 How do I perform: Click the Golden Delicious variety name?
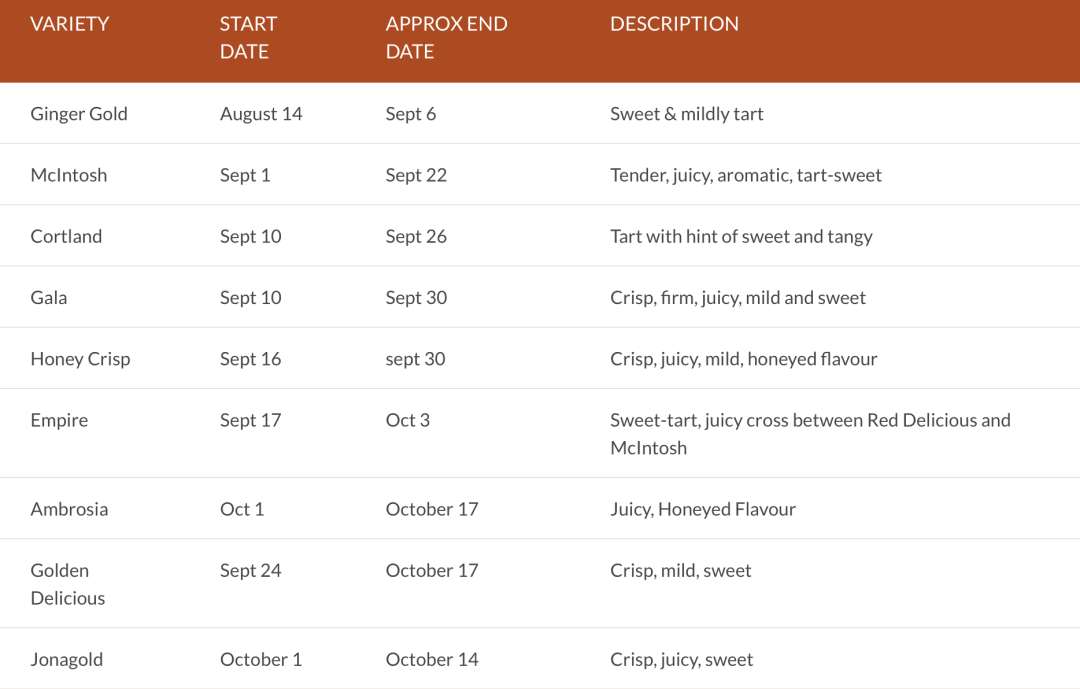coord(67,584)
